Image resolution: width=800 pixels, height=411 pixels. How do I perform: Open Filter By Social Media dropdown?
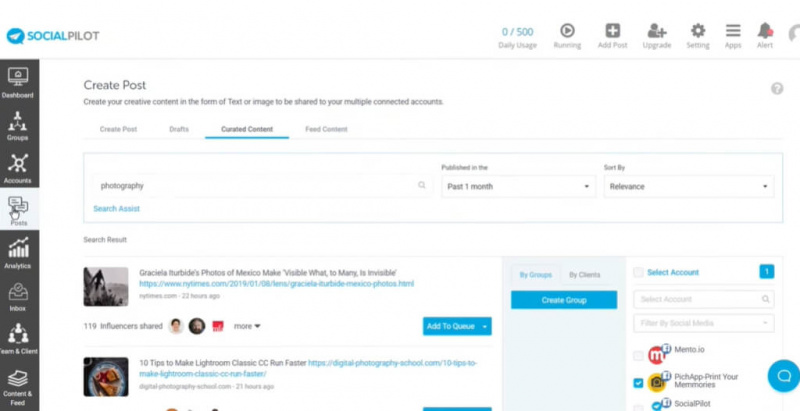pos(704,323)
